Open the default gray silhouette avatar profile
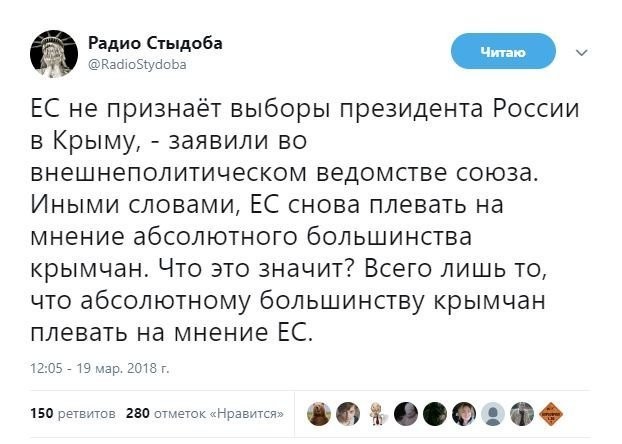The height and width of the screenshot is (444, 622). click(x=495, y=412)
